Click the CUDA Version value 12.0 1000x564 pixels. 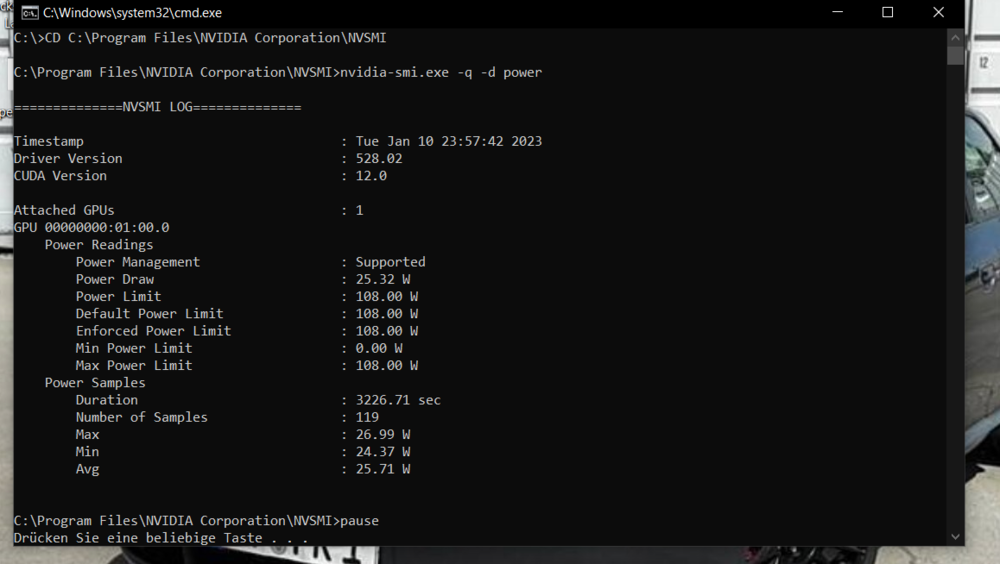(x=371, y=176)
